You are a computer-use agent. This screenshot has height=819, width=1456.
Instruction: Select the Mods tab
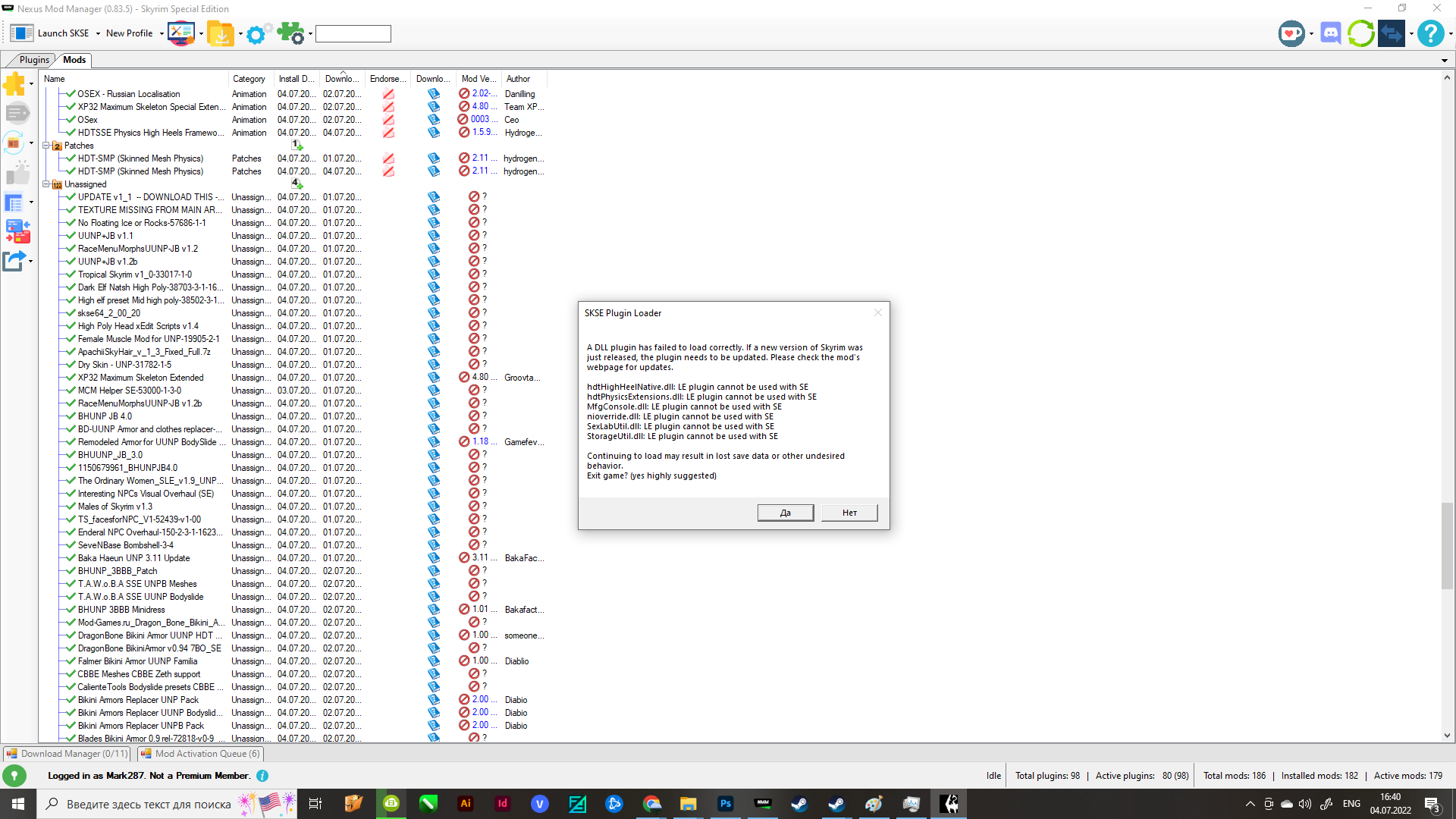(74, 60)
